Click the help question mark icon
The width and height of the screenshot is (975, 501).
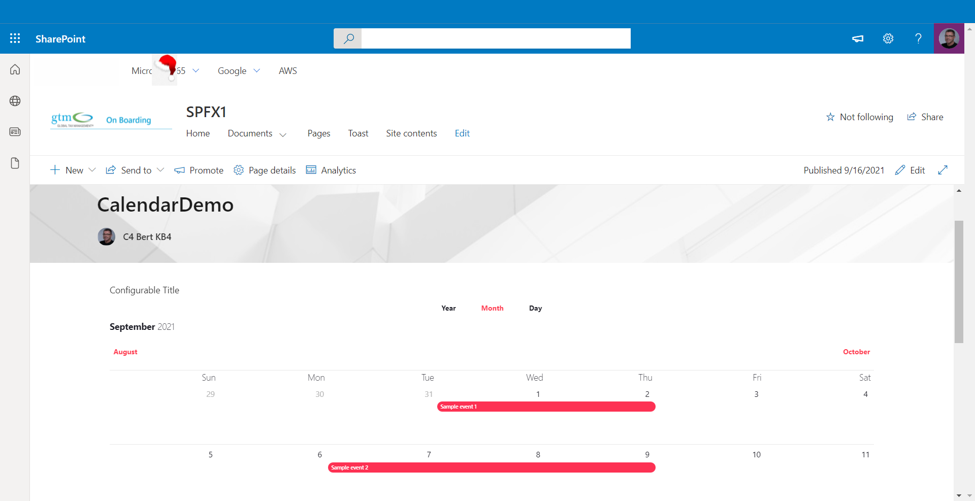(918, 39)
